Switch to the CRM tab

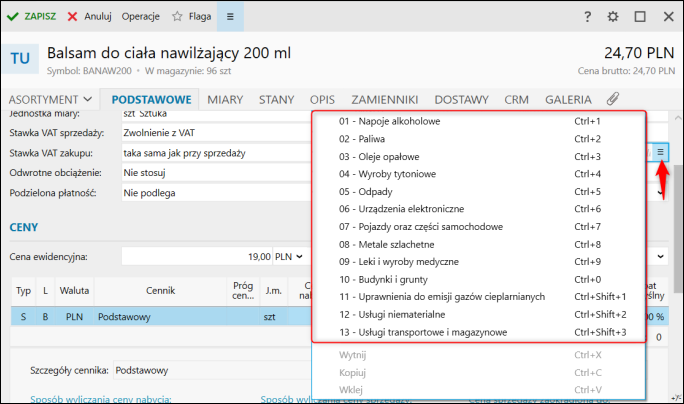(x=516, y=99)
